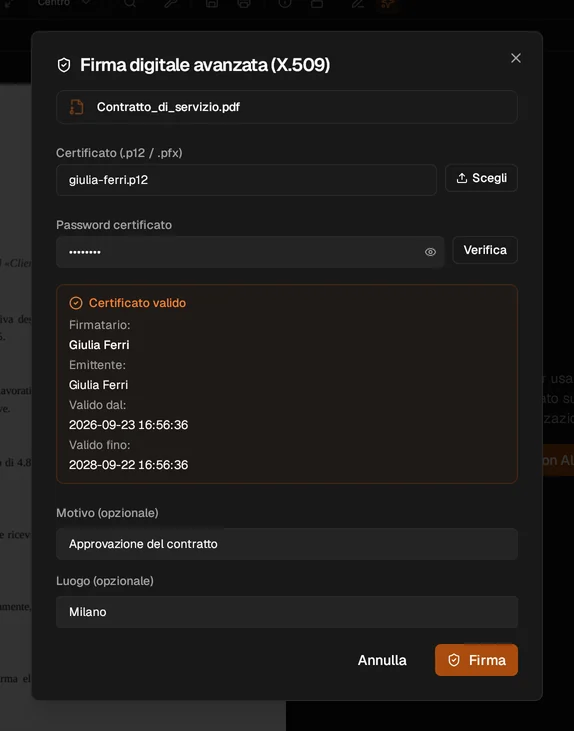
Task: Click Scegli to choose a certificate file
Action: [x=481, y=178]
